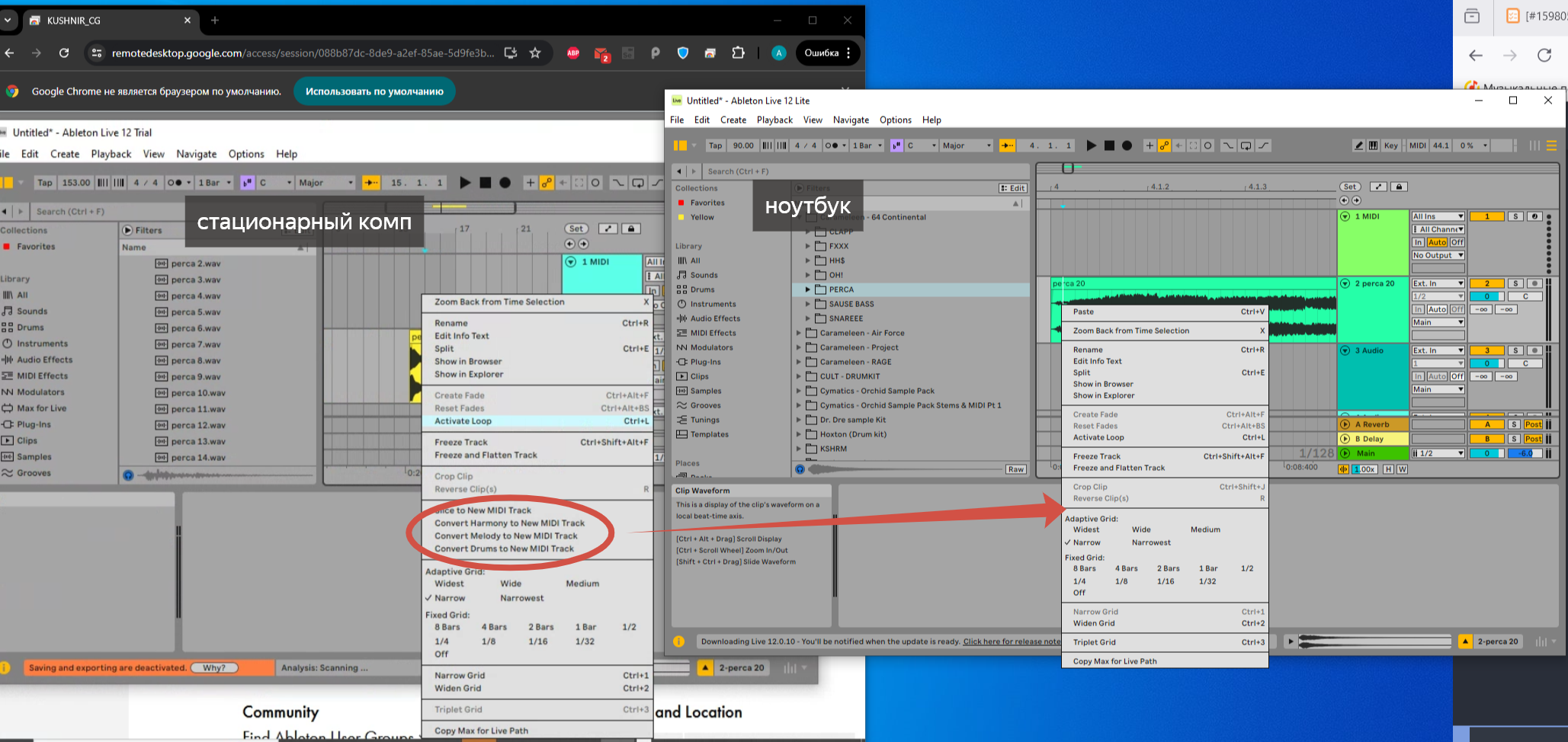
Task: Click the Arrangement Record button in Lite window
Action: [x=1127, y=146]
